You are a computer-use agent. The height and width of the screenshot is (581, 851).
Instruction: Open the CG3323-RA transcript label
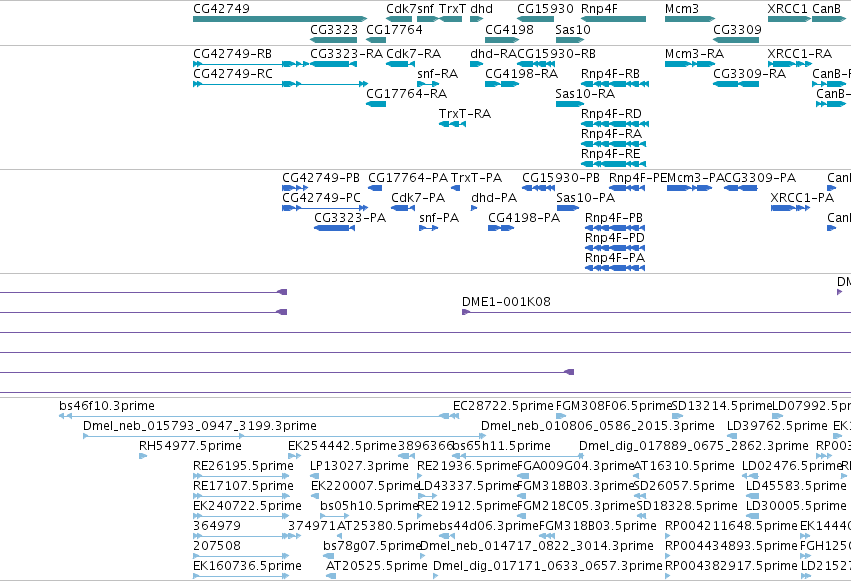[x=346, y=54]
